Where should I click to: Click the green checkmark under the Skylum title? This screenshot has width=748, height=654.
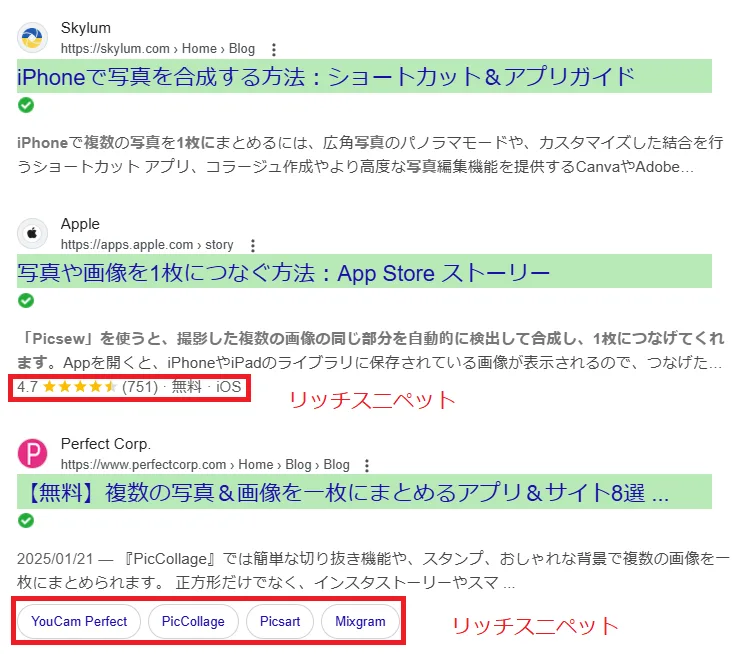26,105
